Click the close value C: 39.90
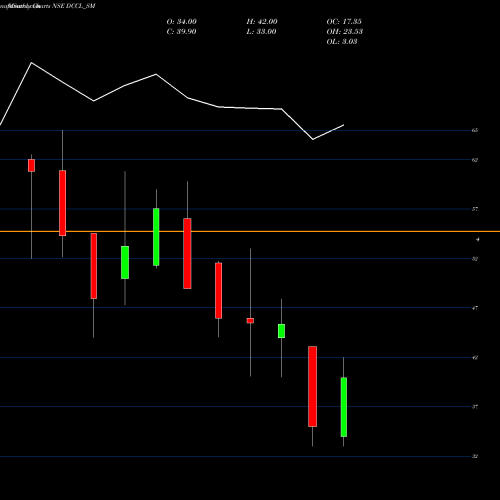500x500 pixels. pyautogui.click(x=181, y=32)
